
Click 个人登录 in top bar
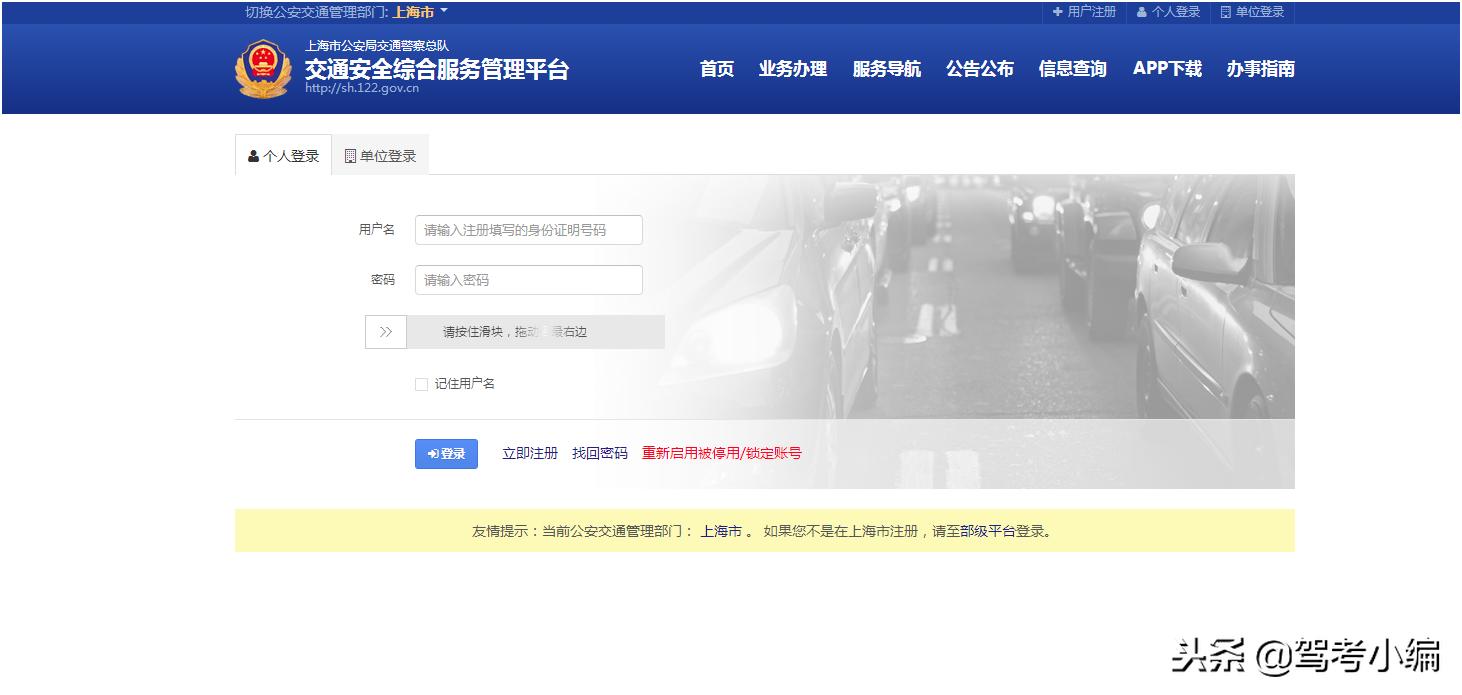coord(1168,12)
